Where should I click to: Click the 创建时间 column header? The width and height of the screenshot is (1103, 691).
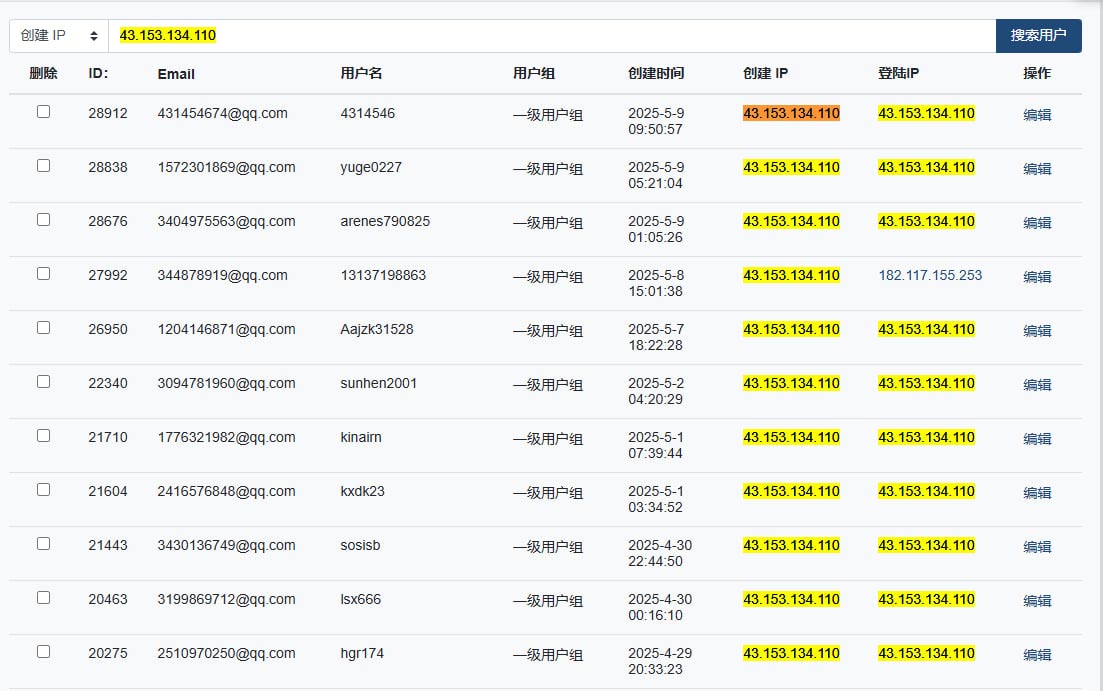pos(656,73)
